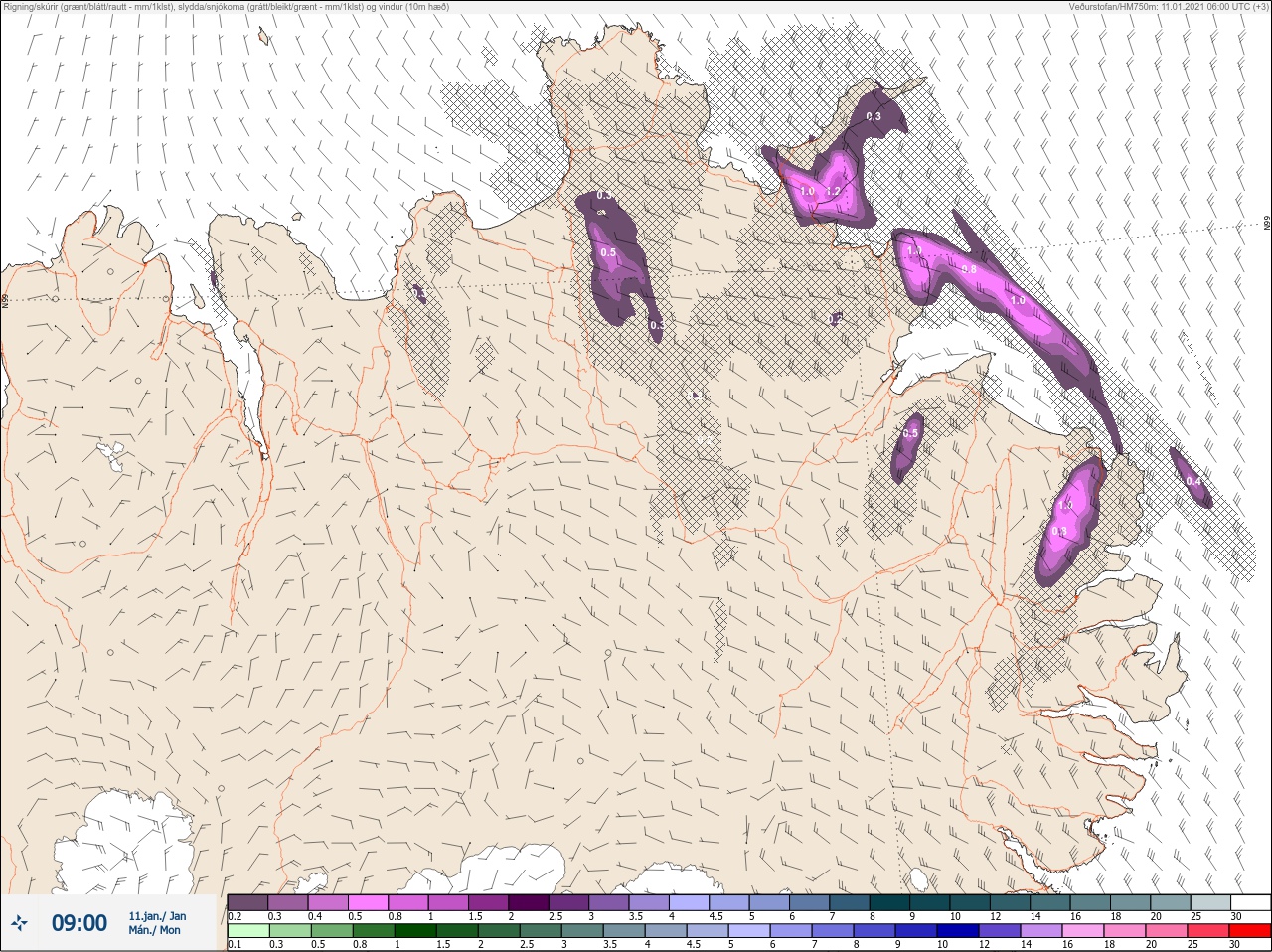Click the 0.8 precipitation value on map
Viewport: 1272px width, 952px height.
coord(970,269)
